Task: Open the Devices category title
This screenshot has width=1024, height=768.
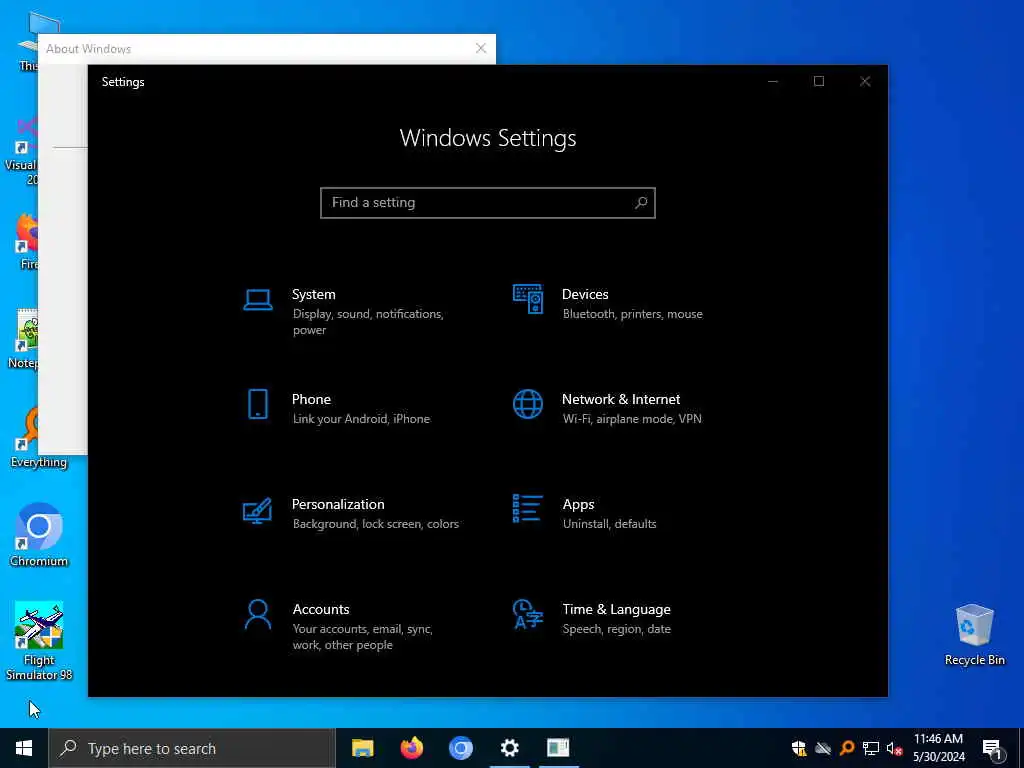Action: click(585, 295)
